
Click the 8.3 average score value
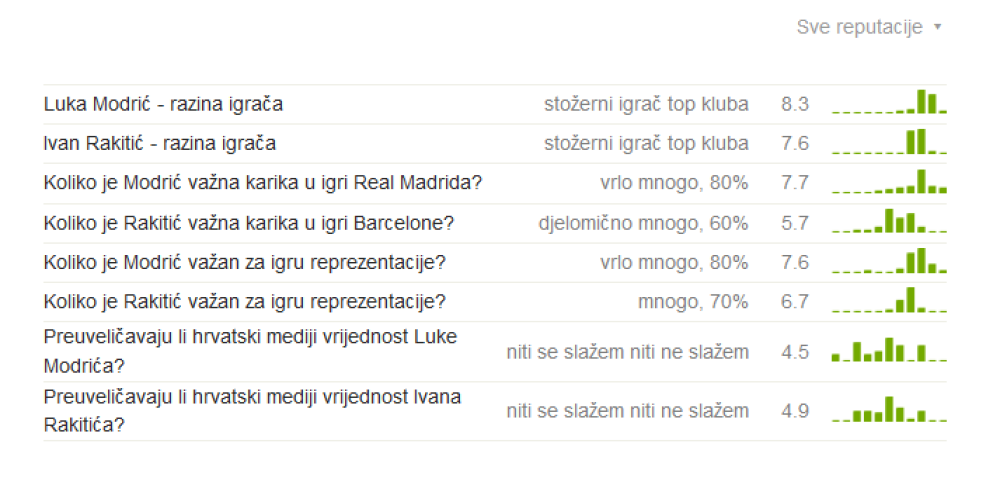[x=795, y=104]
